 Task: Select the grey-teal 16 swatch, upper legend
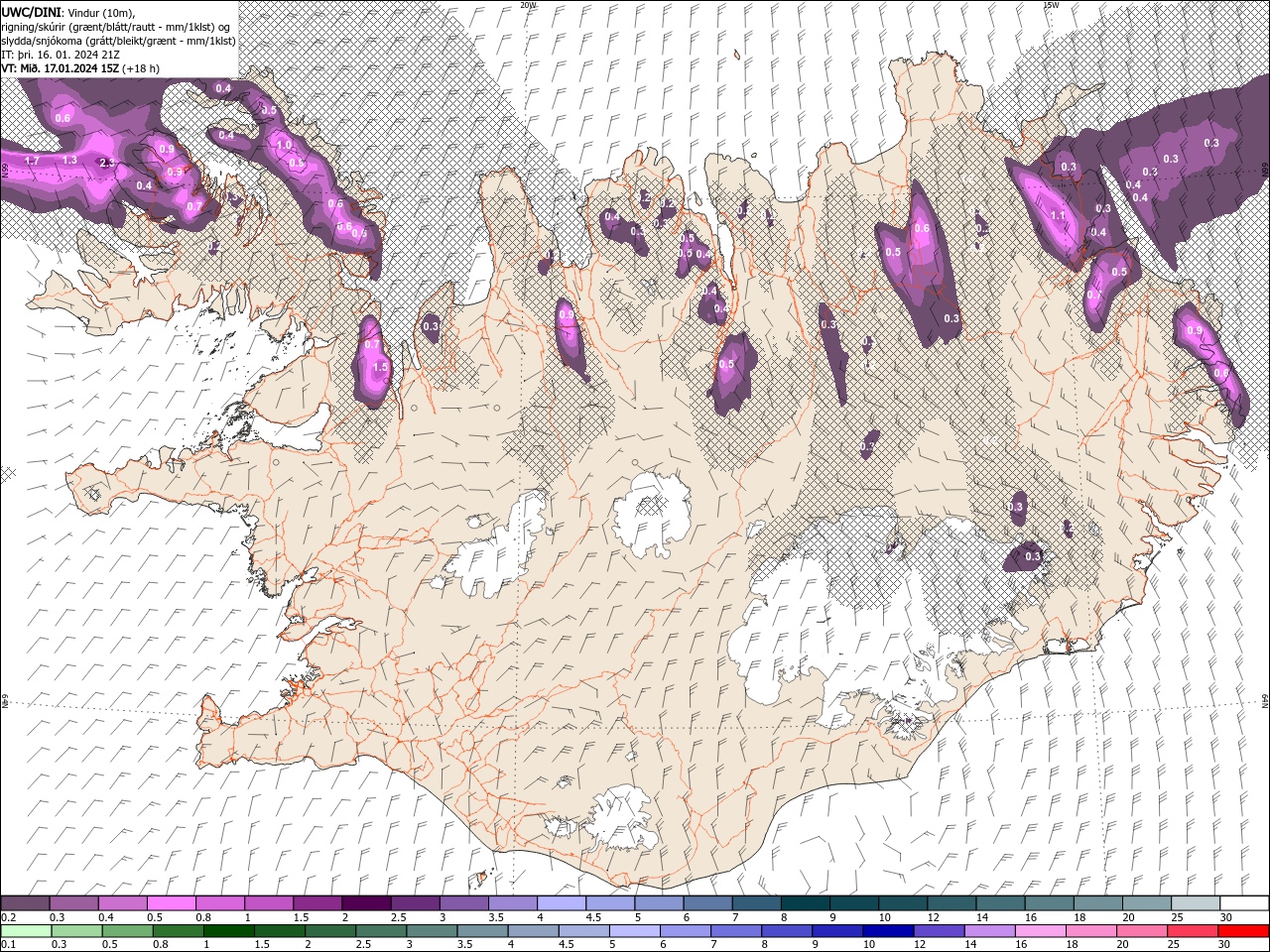click(x=1050, y=903)
